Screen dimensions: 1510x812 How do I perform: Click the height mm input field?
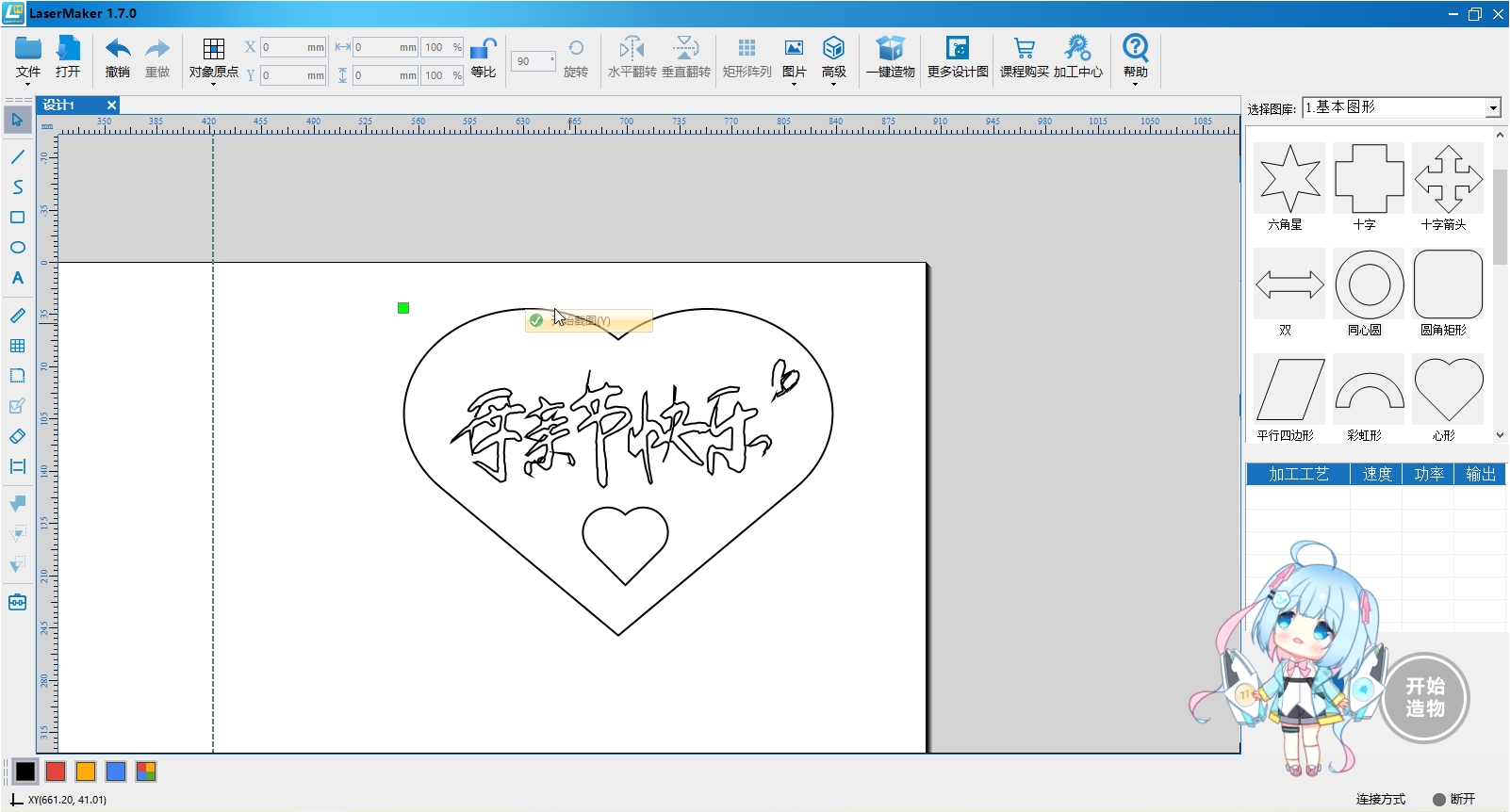pos(386,75)
